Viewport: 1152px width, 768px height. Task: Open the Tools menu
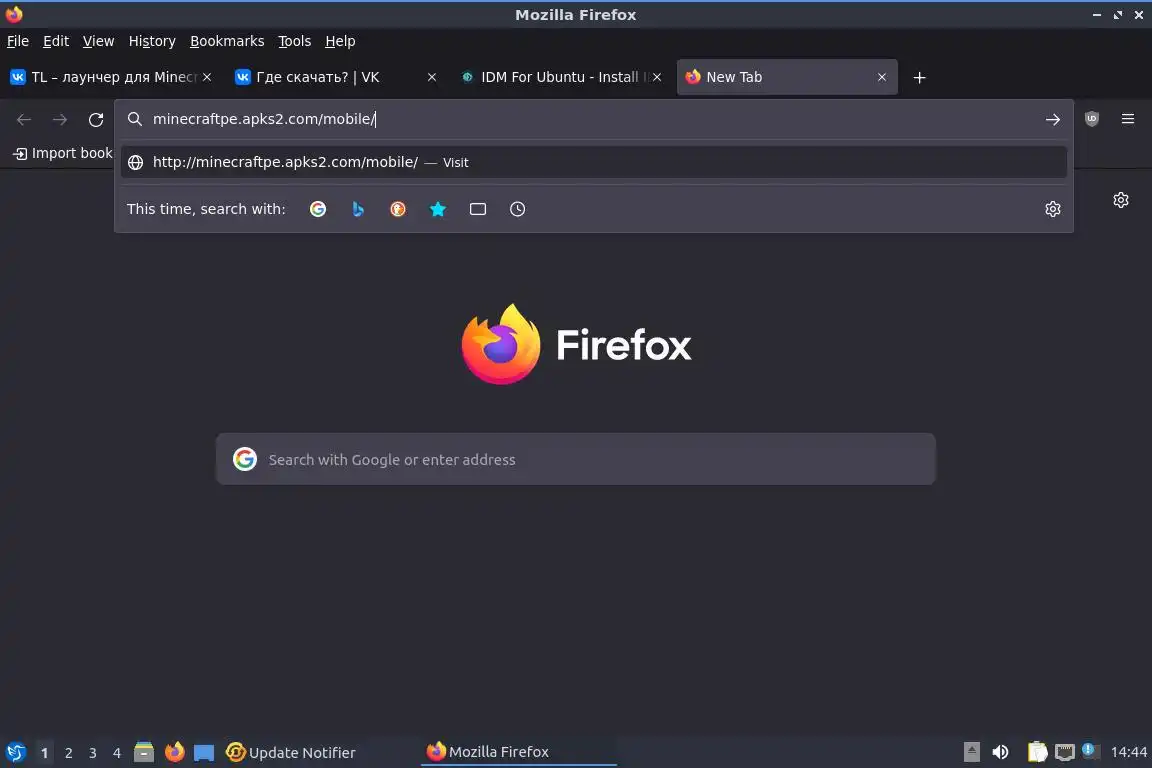[x=295, y=41]
